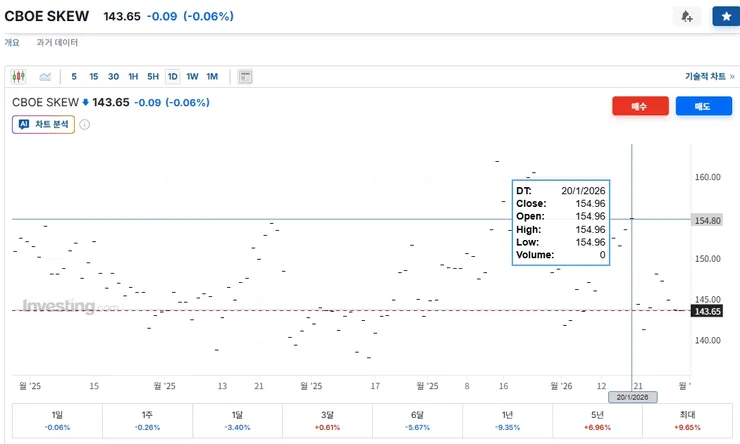Viewport: 740px width, 444px height.
Task: Open AI 차트 분석 button
Action: coord(43,125)
